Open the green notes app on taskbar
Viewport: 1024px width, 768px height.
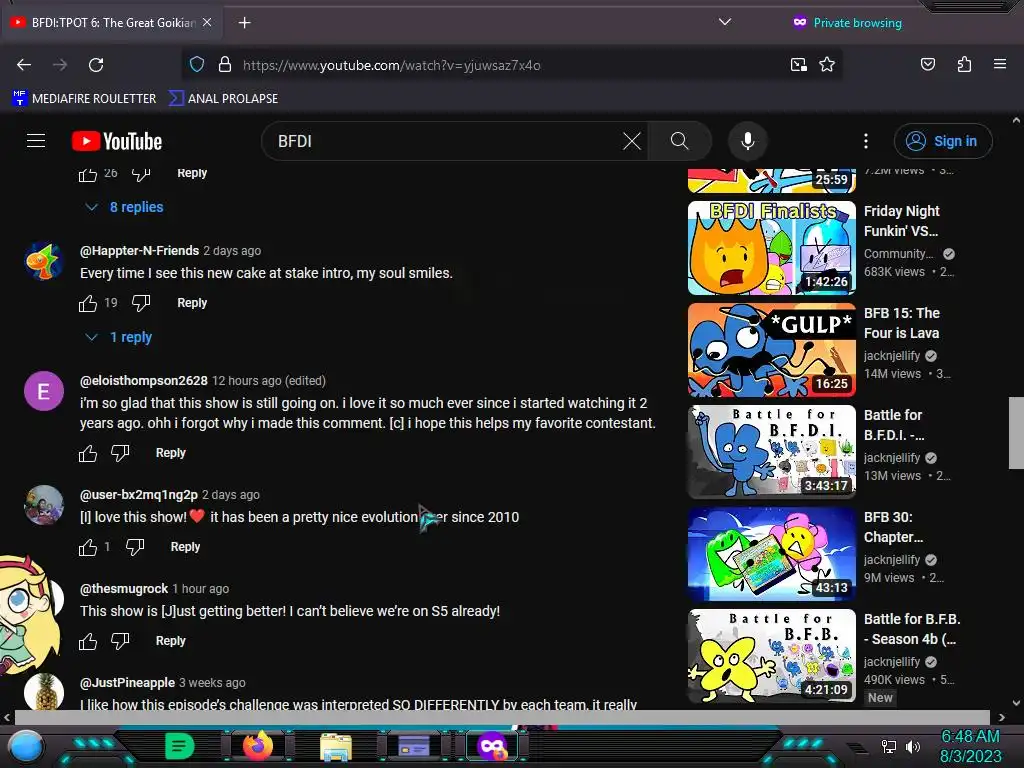click(x=180, y=746)
